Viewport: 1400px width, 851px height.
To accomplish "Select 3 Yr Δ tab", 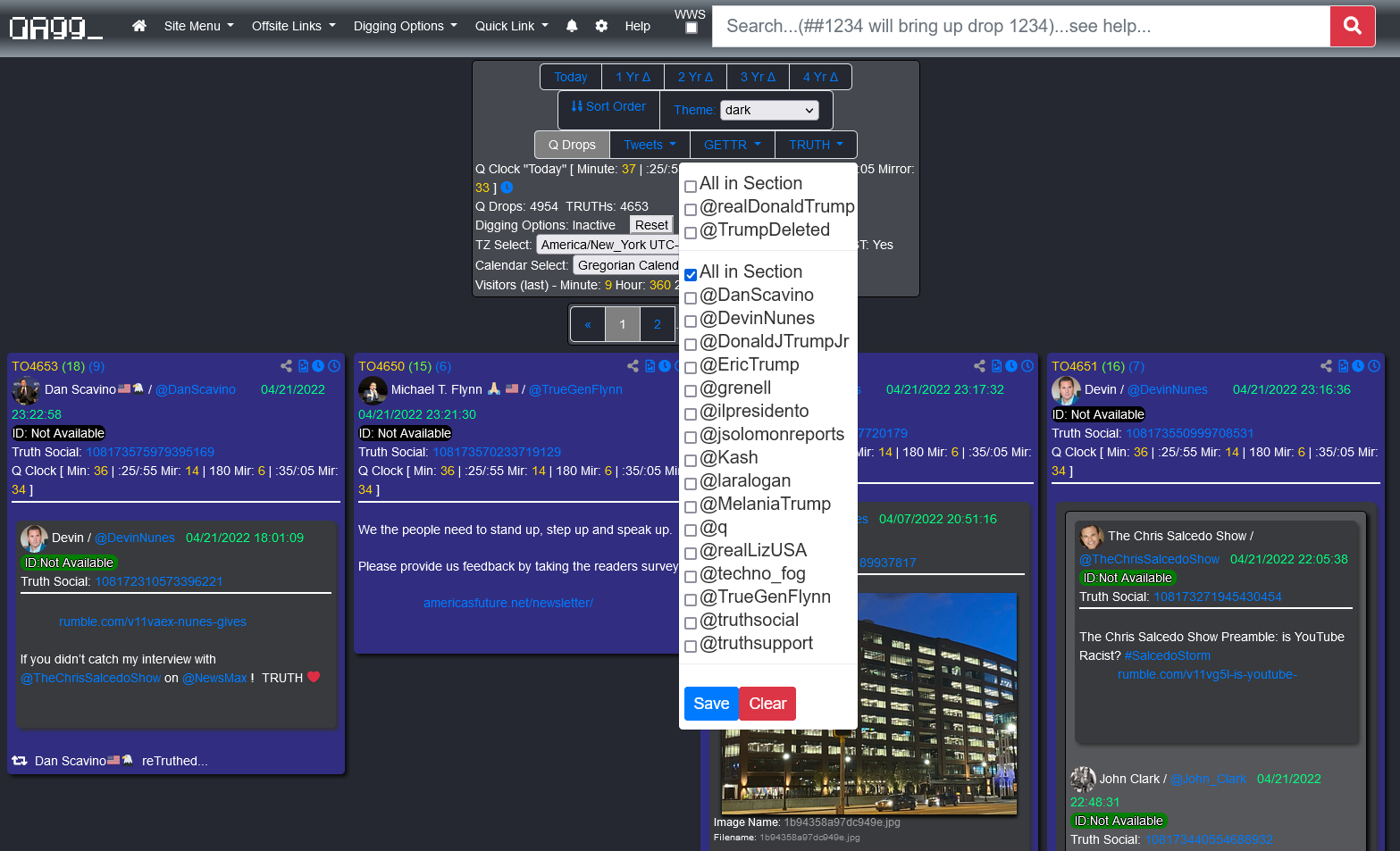I will click(x=758, y=77).
